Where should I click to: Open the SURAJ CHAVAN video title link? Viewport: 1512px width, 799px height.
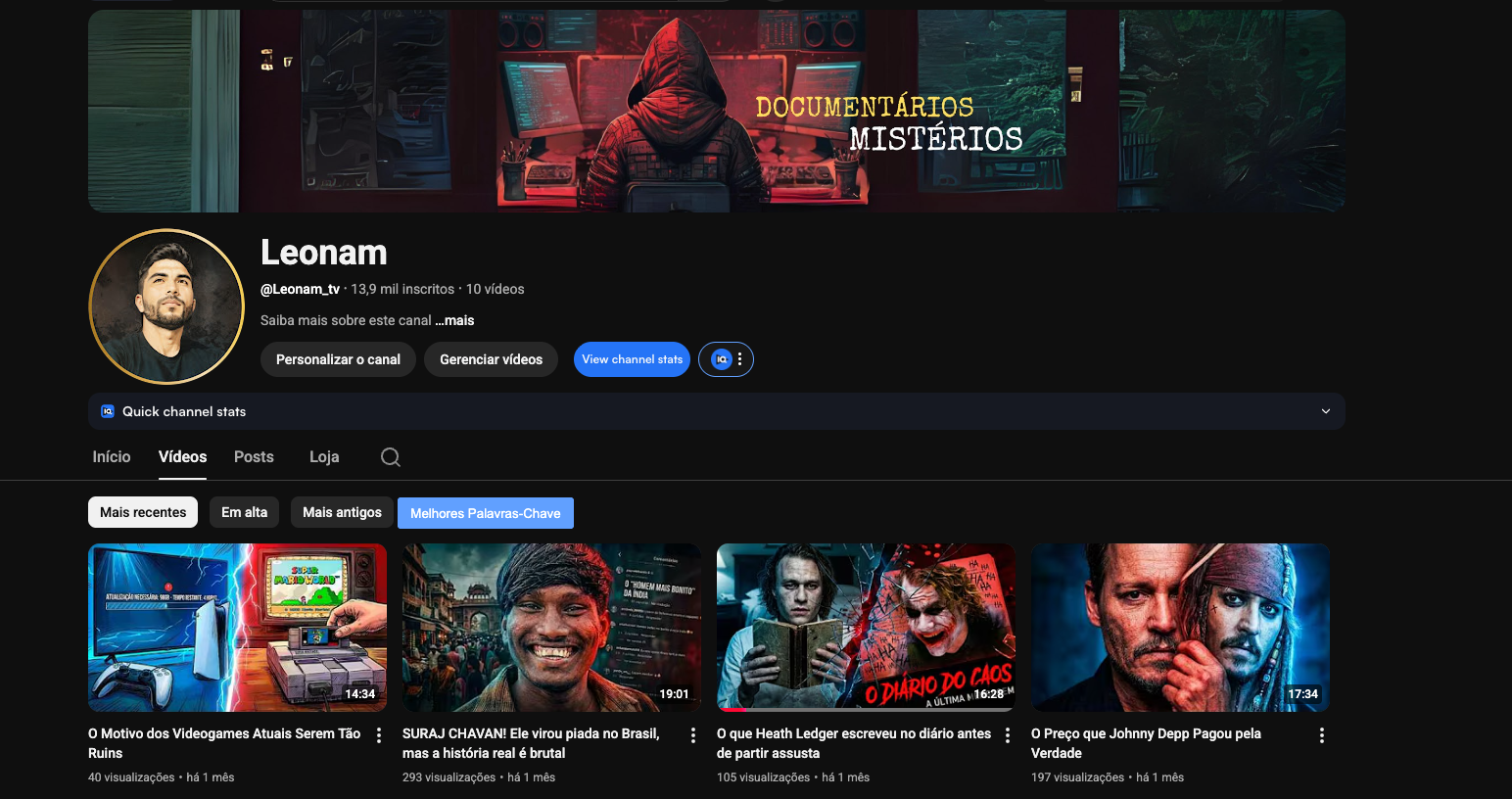click(x=531, y=743)
